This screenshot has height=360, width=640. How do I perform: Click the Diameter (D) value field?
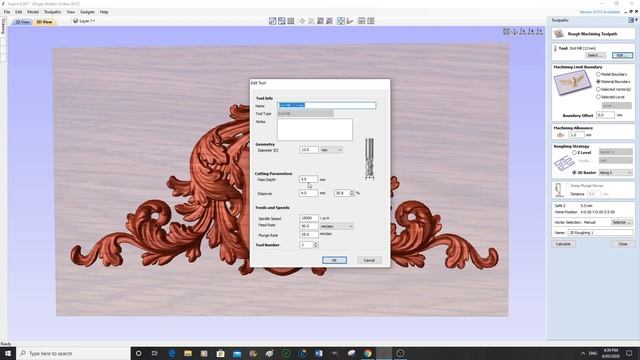pyautogui.click(x=309, y=150)
